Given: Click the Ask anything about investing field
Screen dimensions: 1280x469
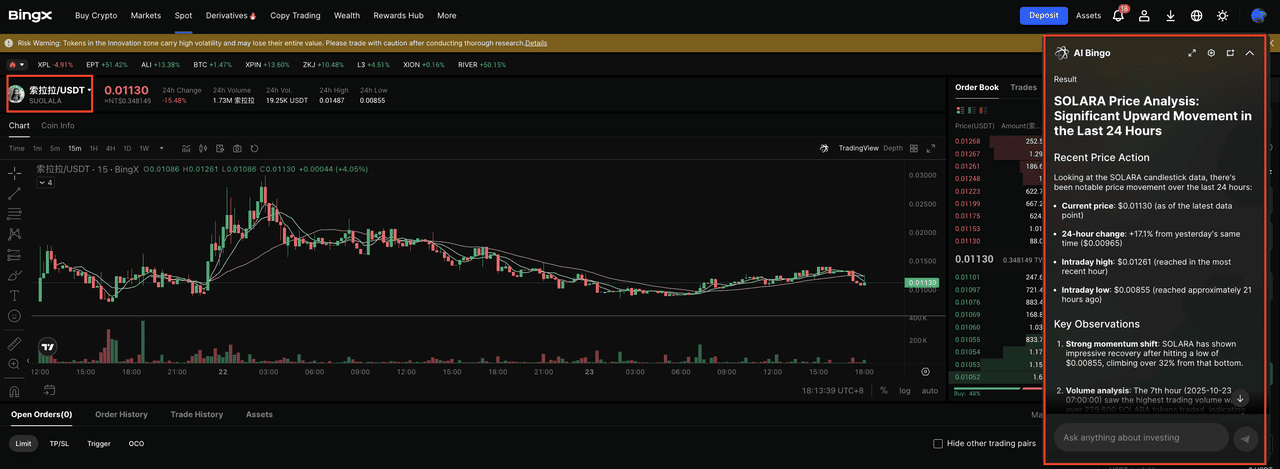Looking at the screenshot, I should pyautogui.click(x=1140, y=438).
